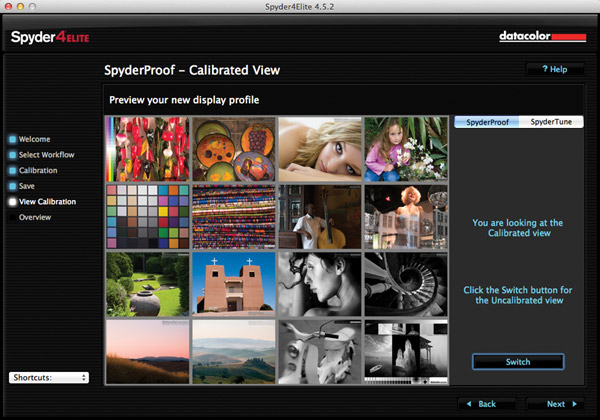Click the datacolor logo
600x420 pixels.
point(543,37)
